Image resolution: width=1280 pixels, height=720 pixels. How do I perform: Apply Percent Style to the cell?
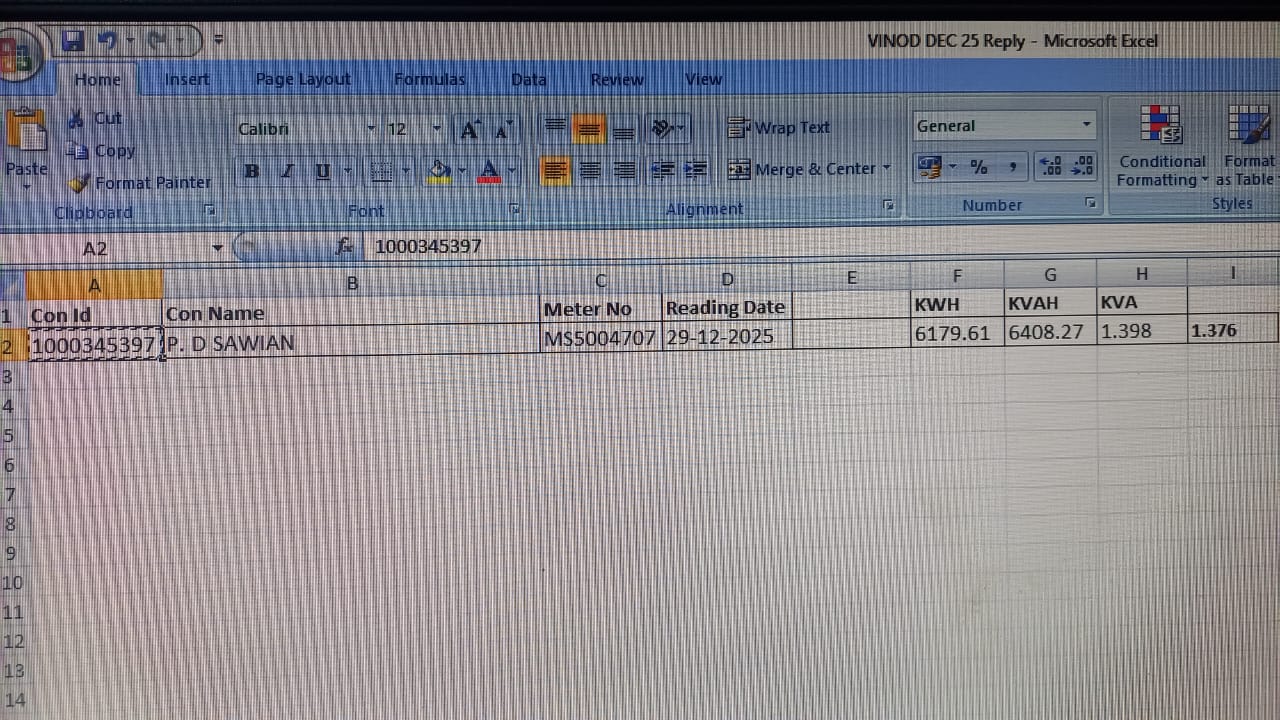click(x=979, y=167)
